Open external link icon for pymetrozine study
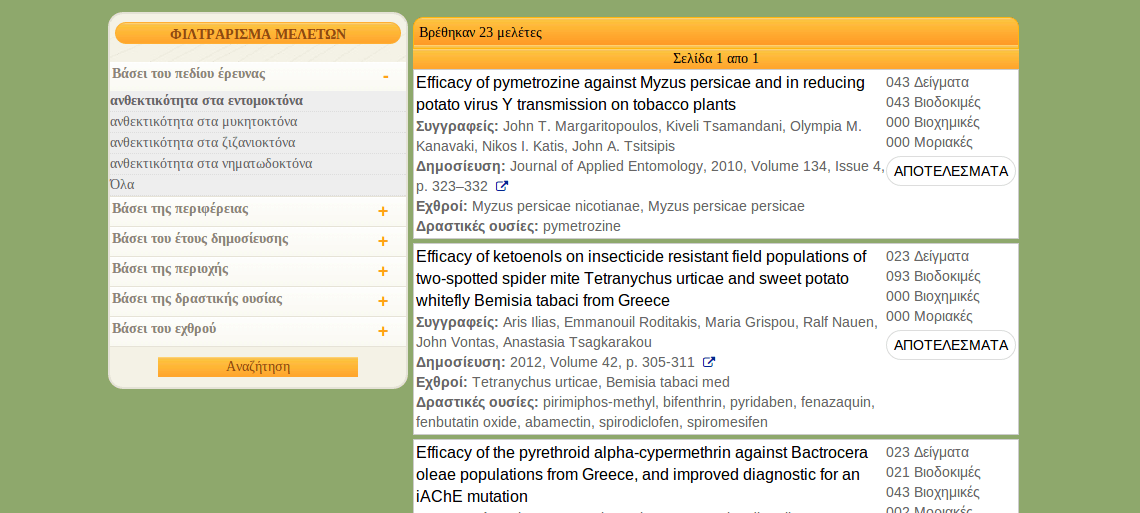Screen dimensions: 1140x513 502,186
